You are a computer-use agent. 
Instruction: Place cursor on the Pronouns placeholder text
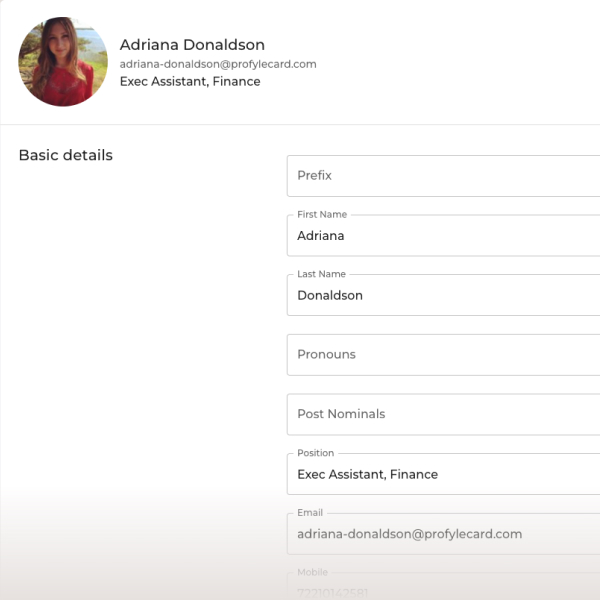[x=326, y=354]
